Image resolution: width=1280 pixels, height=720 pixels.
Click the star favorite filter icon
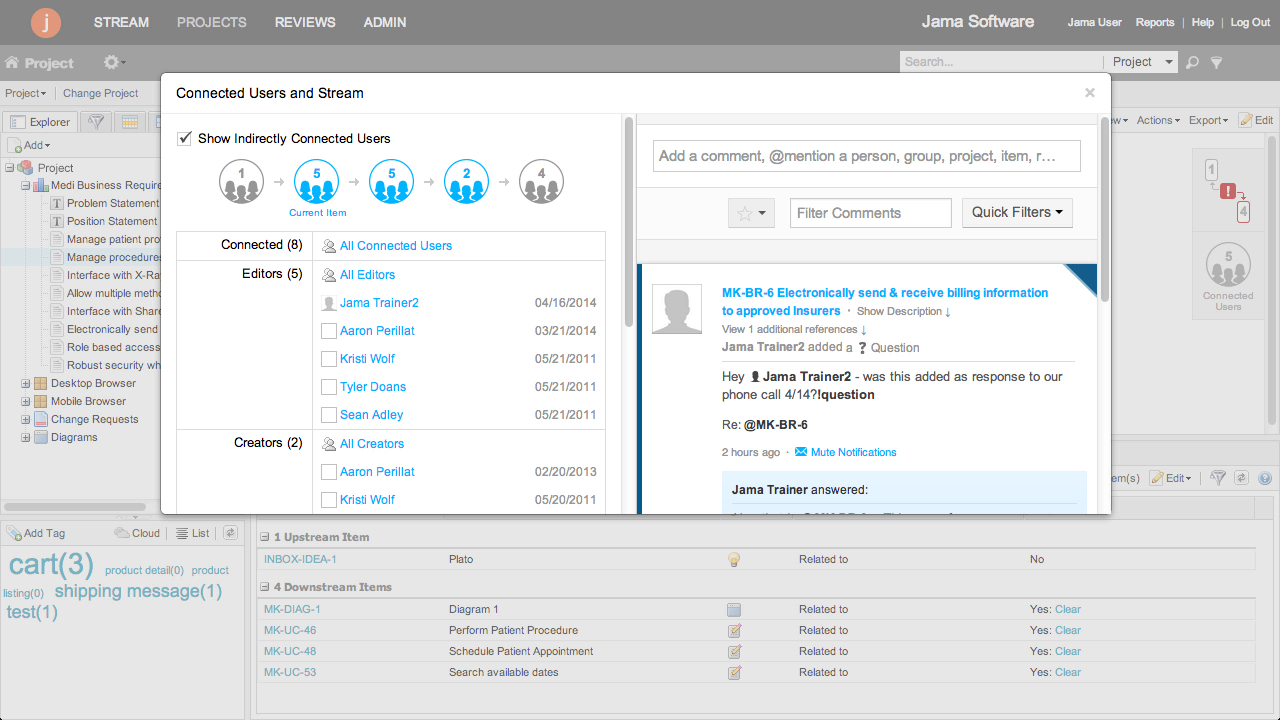(745, 213)
